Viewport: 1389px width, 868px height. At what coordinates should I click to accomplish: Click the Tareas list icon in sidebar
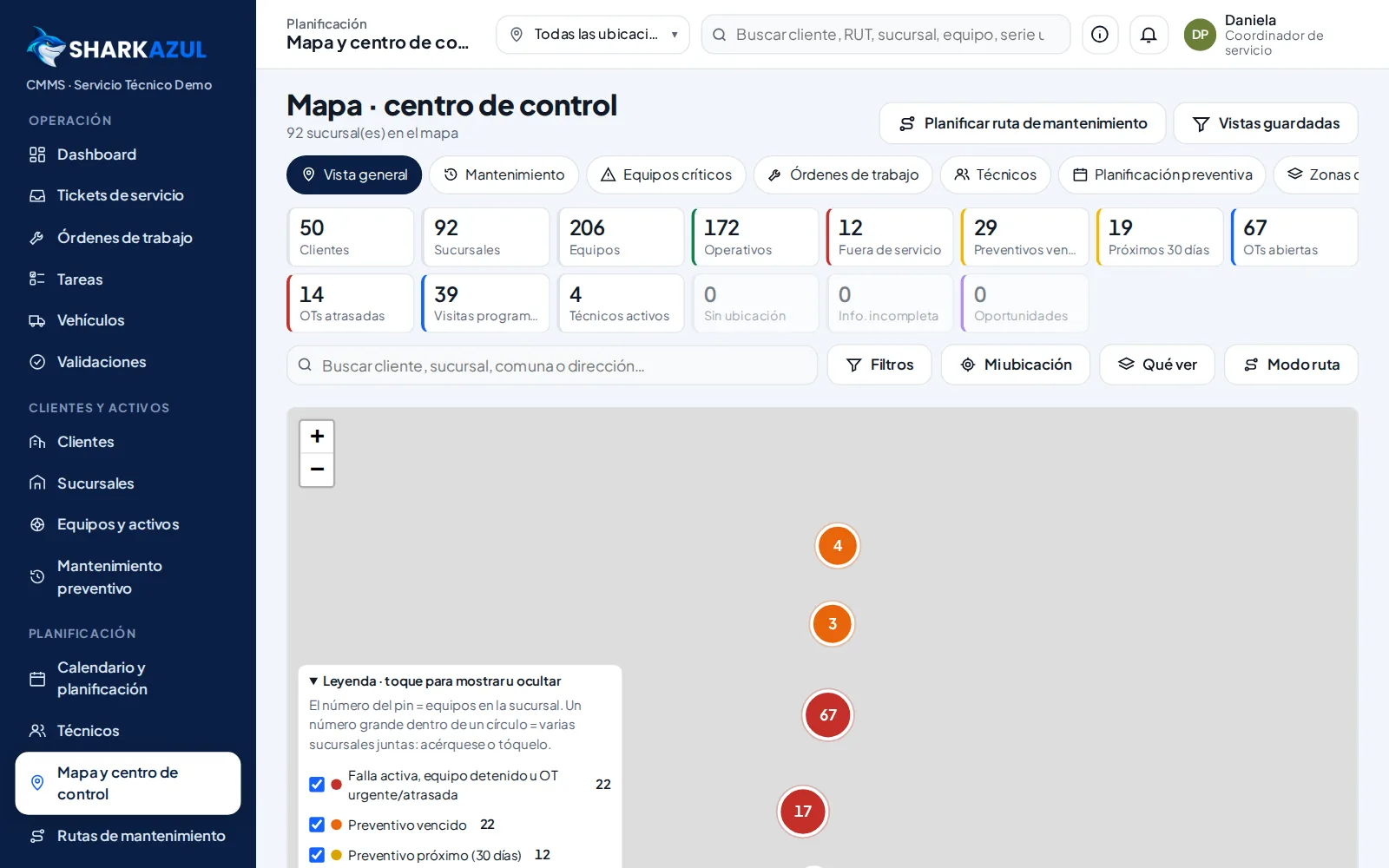pyautogui.click(x=37, y=279)
